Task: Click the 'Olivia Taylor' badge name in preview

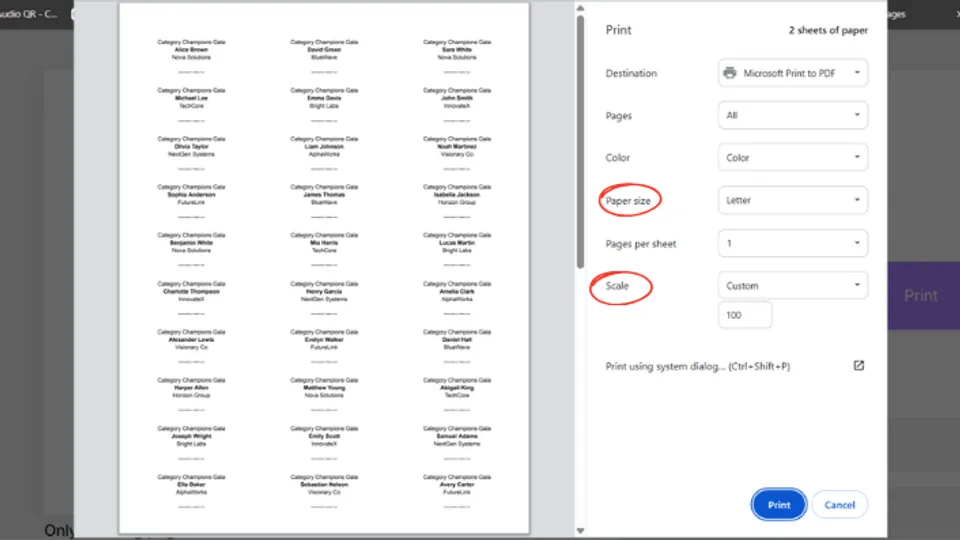Action: click(x=191, y=147)
